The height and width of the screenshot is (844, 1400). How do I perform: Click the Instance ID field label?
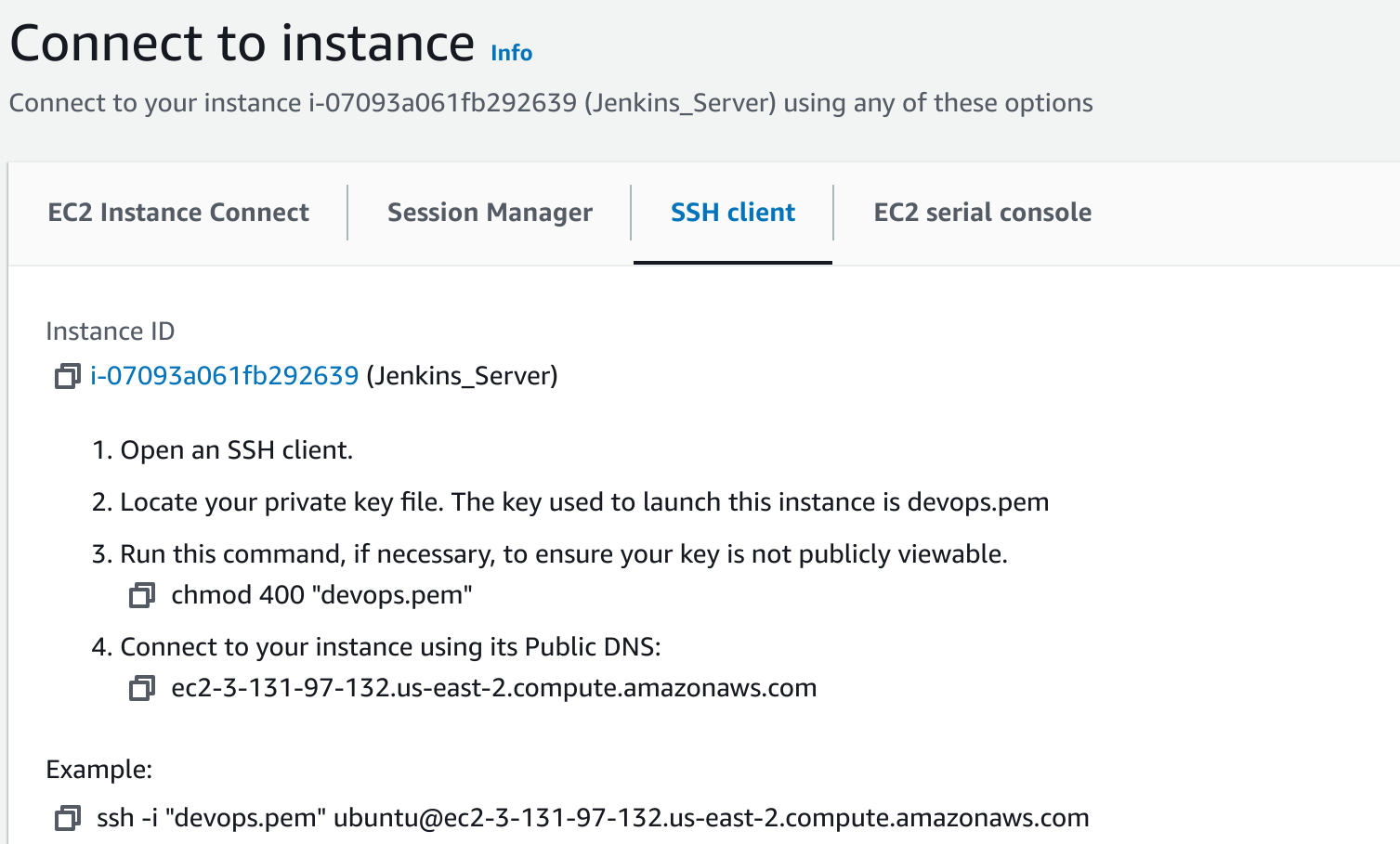click(111, 331)
